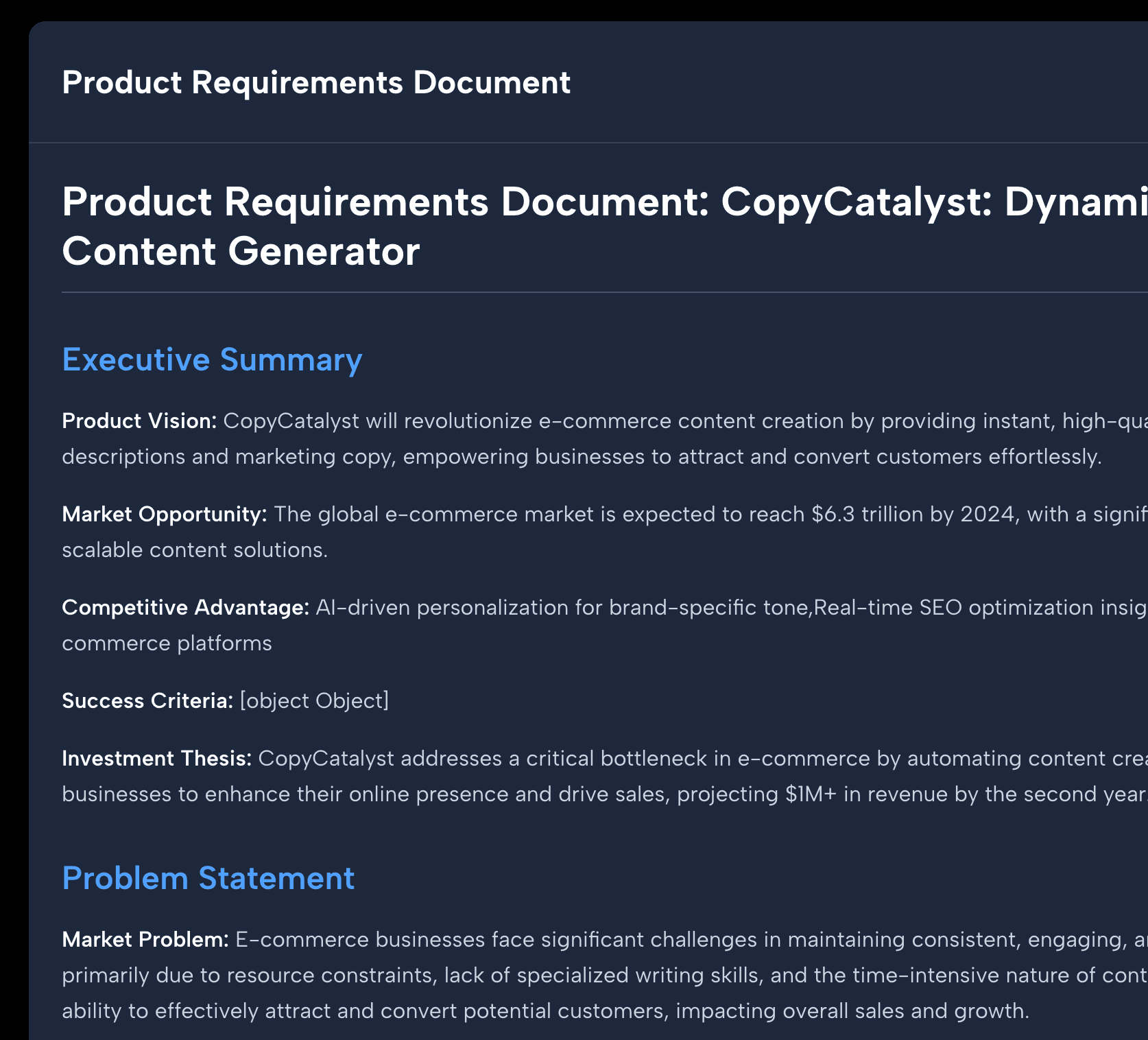
Task: Click the 'scalable content solutions.' text
Action: click(195, 549)
